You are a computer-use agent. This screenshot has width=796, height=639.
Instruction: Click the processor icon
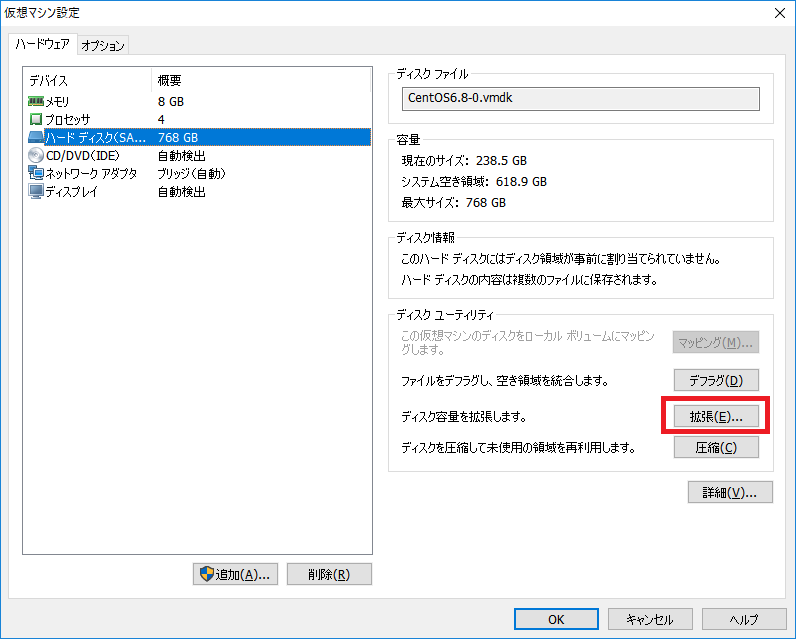point(36,119)
